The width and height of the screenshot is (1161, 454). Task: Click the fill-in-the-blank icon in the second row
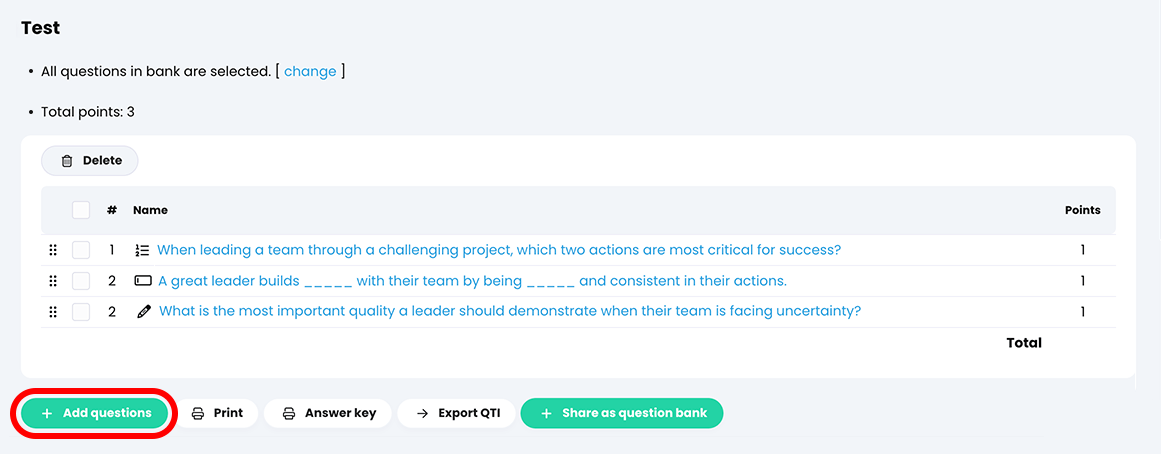click(x=143, y=281)
